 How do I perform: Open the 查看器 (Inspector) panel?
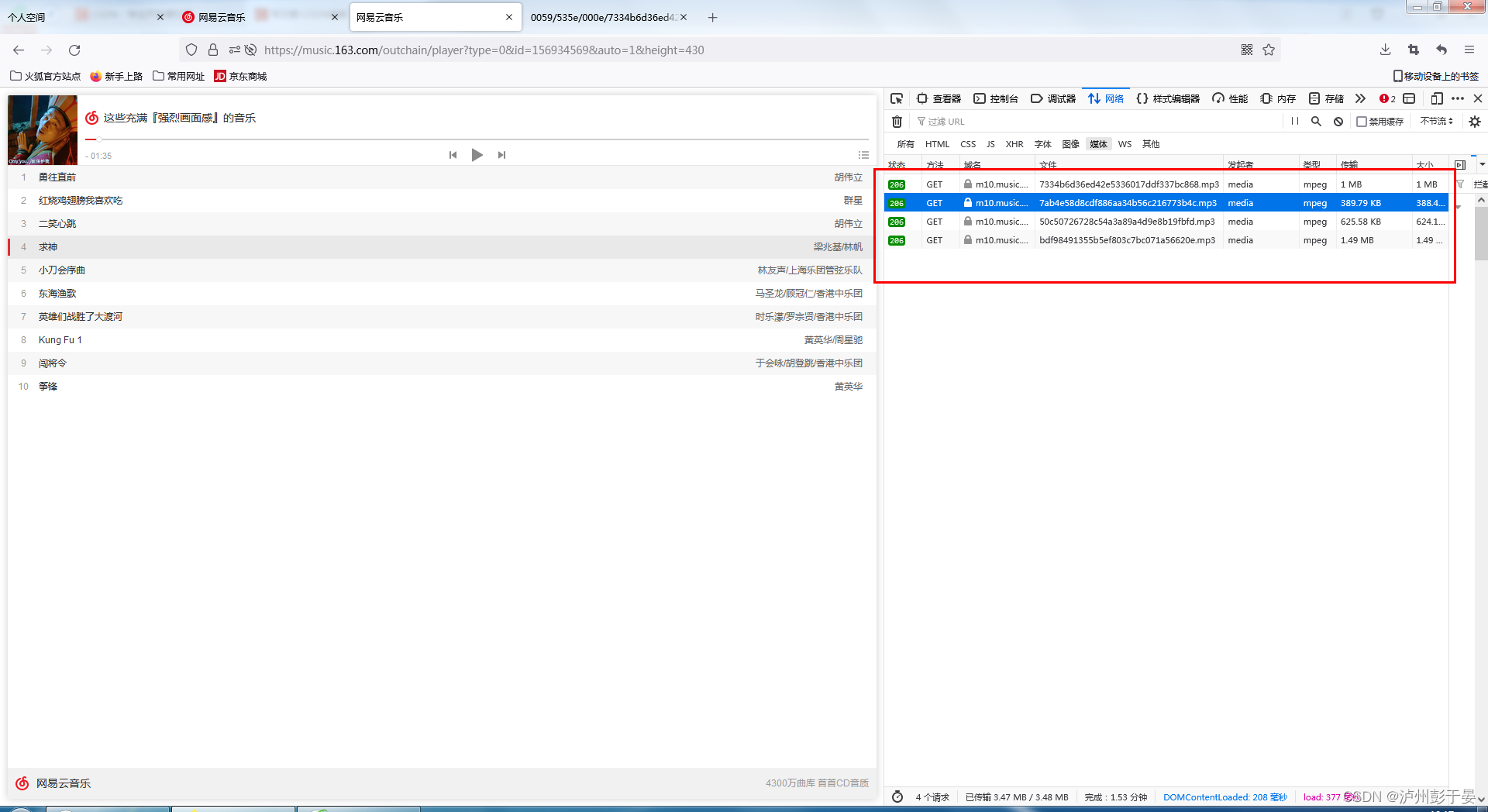939,98
